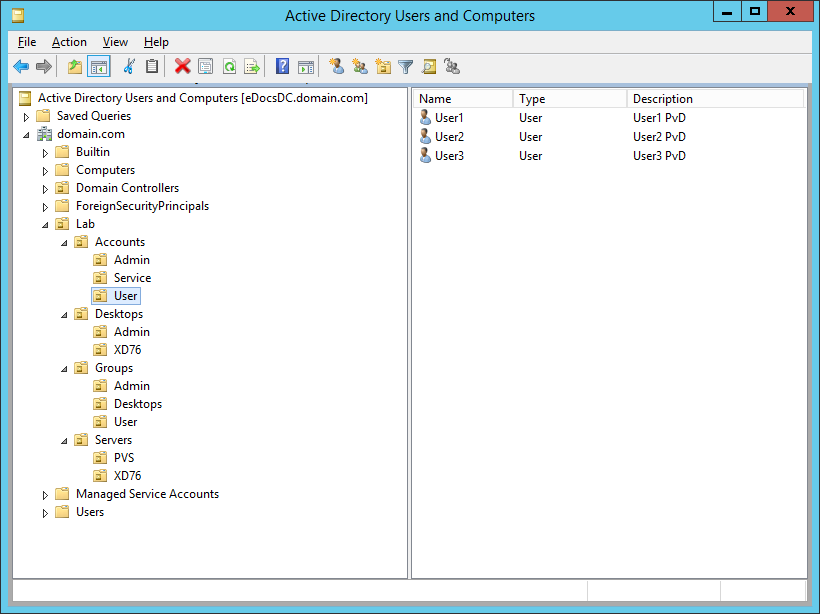Image resolution: width=820 pixels, height=614 pixels.
Task: Click the Filter funnel icon
Action: point(405,67)
